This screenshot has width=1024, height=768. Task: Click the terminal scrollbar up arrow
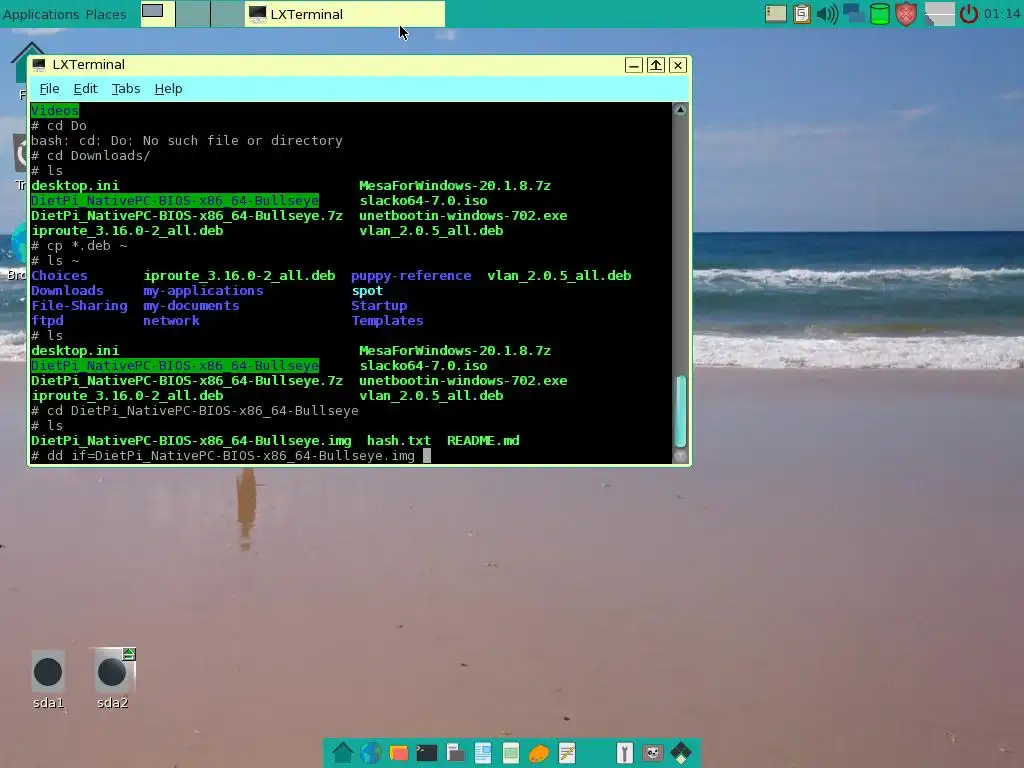click(680, 110)
